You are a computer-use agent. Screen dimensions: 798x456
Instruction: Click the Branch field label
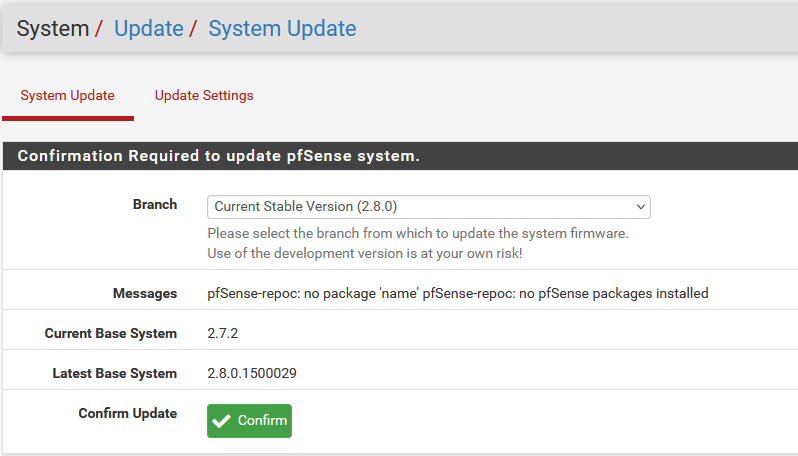[x=155, y=204]
